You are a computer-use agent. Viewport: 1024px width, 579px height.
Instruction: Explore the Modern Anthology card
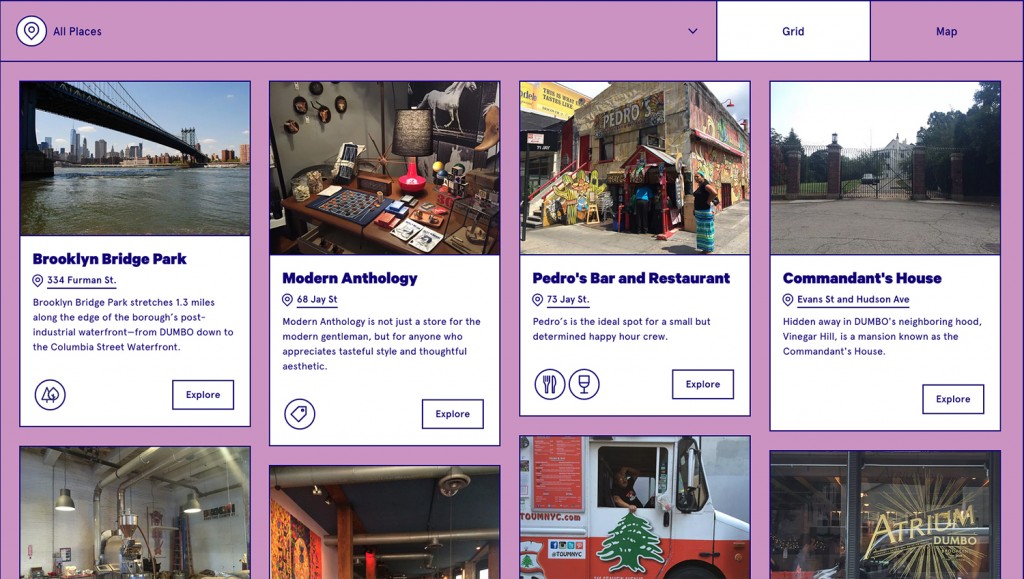pos(453,414)
